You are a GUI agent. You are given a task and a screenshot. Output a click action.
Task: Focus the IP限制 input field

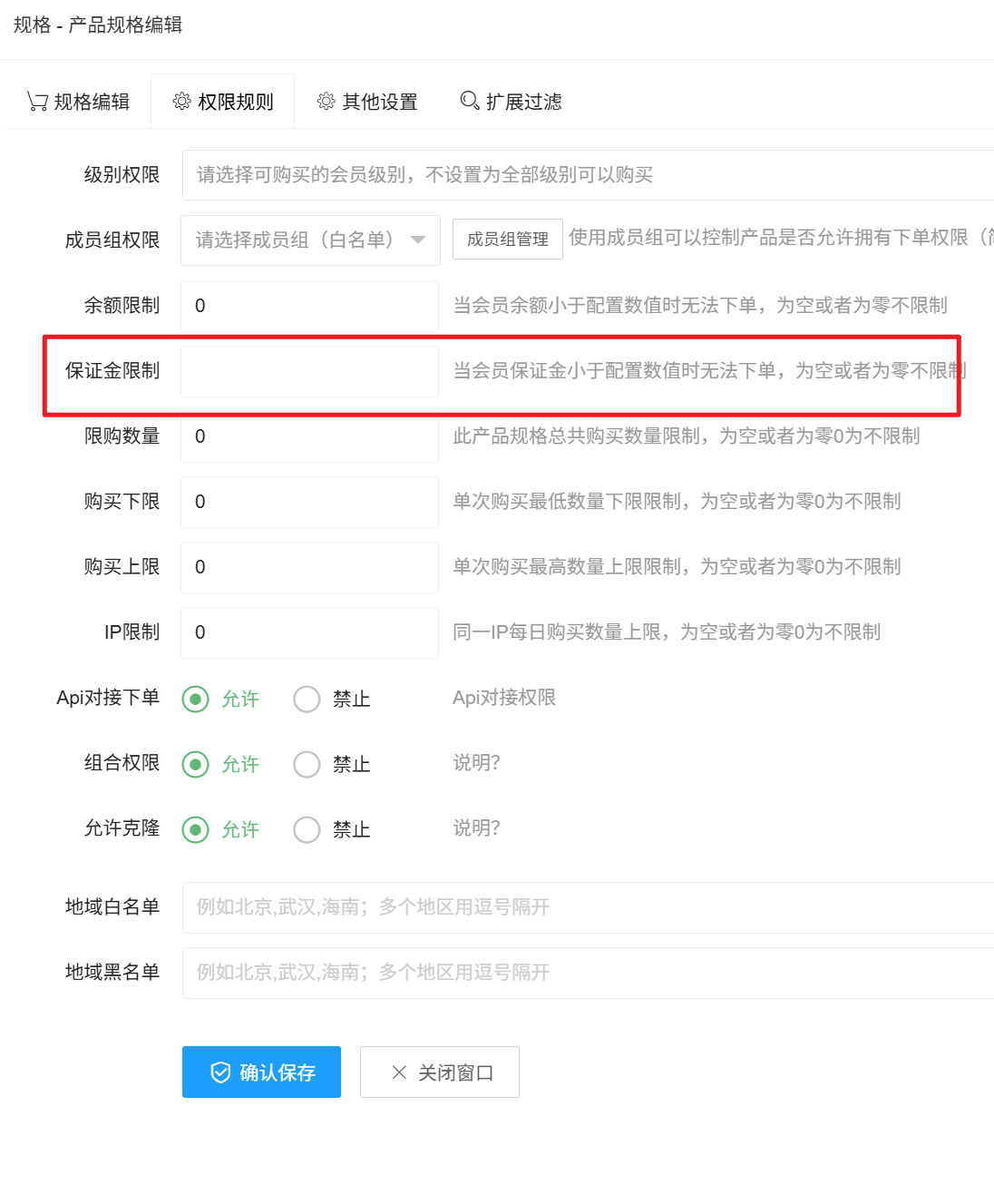point(309,632)
